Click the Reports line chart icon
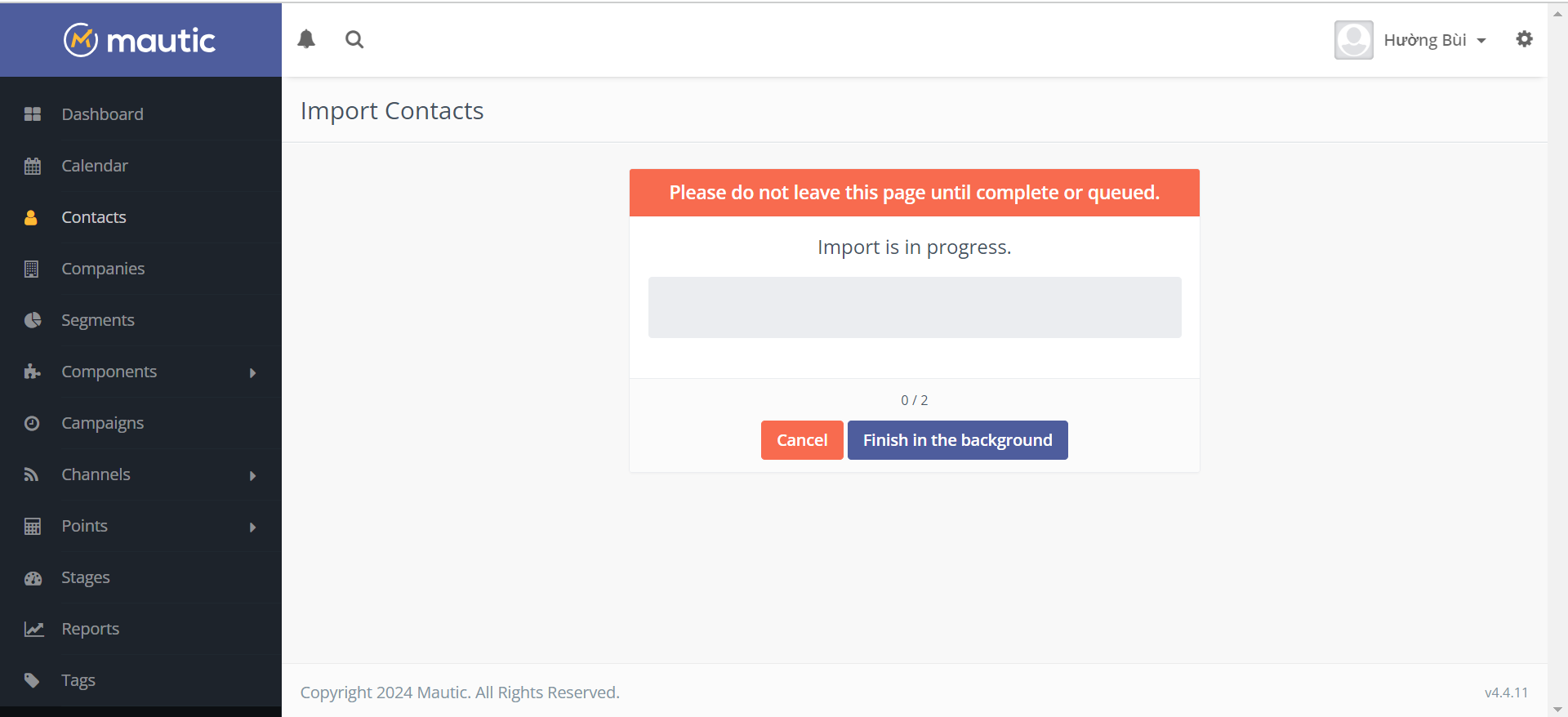Viewport: 1568px width, 717px height. click(x=33, y=629)
